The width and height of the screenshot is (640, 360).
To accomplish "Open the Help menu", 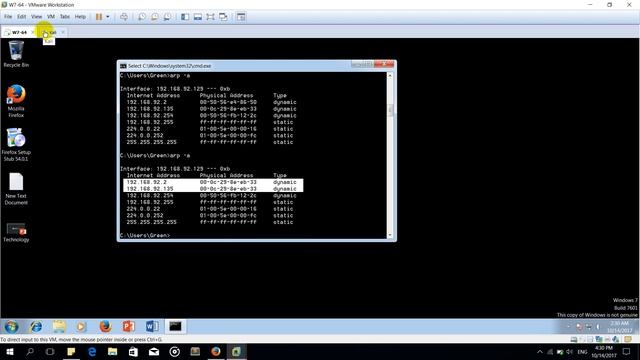I will [80, 17].
